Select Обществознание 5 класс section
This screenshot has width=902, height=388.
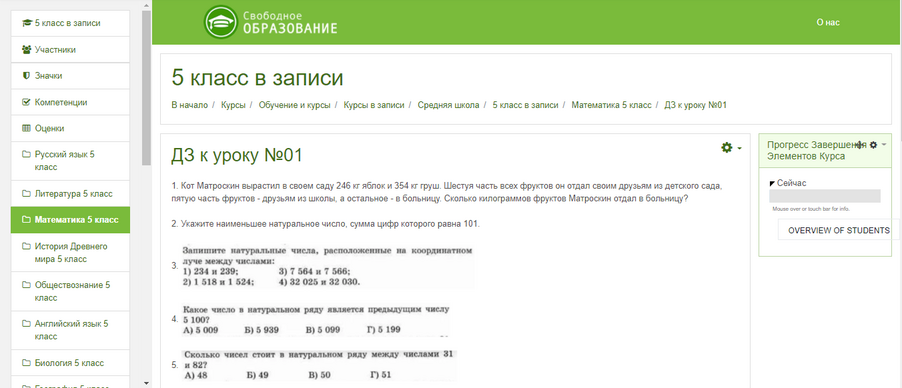click(x=70, y=291)
